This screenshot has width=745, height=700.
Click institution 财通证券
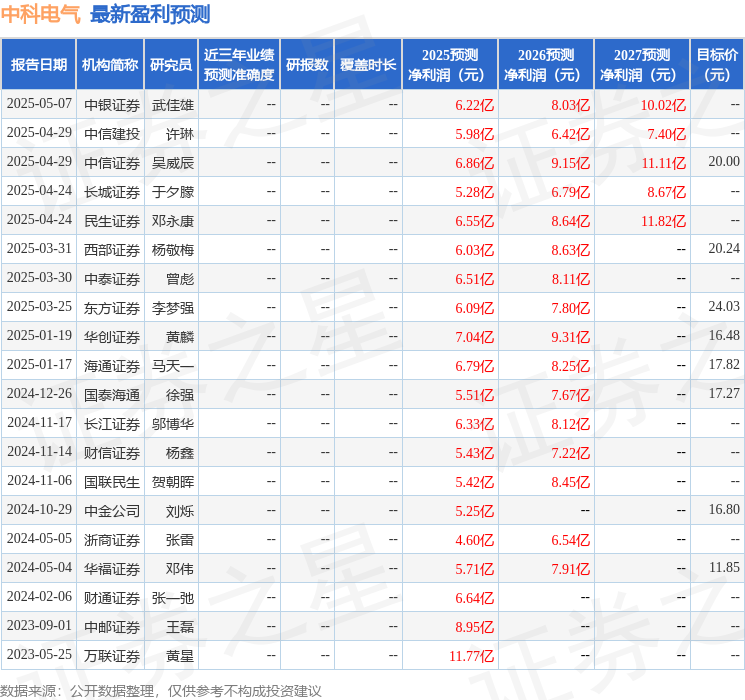coord(112,598)
